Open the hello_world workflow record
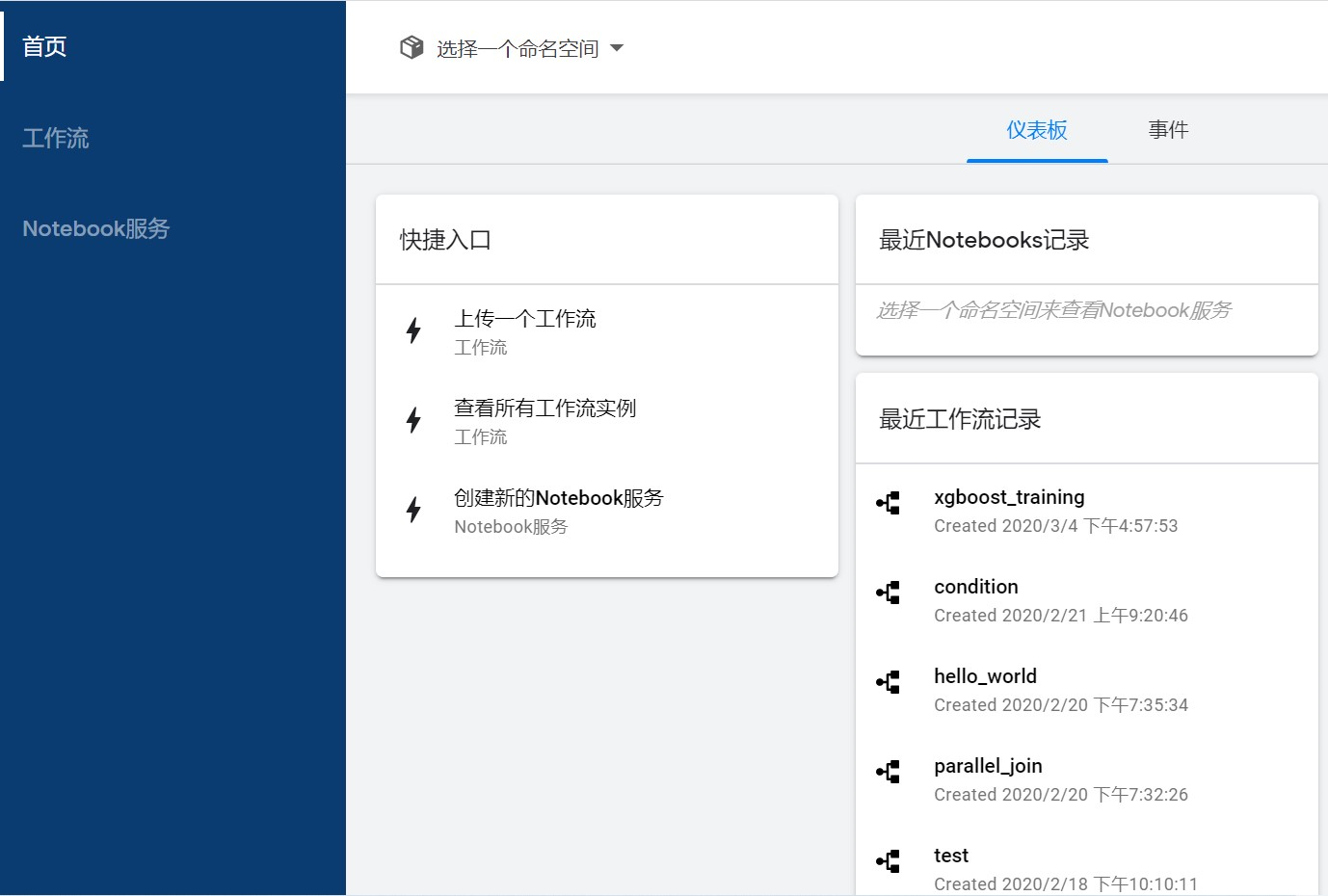The image size is (1328, 896). click(x=985, y=676)
